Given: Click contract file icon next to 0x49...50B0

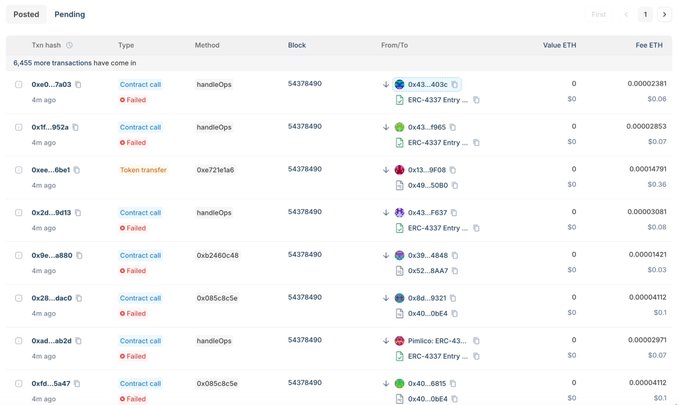Looking at the screenshot, I should click(400, 185).
